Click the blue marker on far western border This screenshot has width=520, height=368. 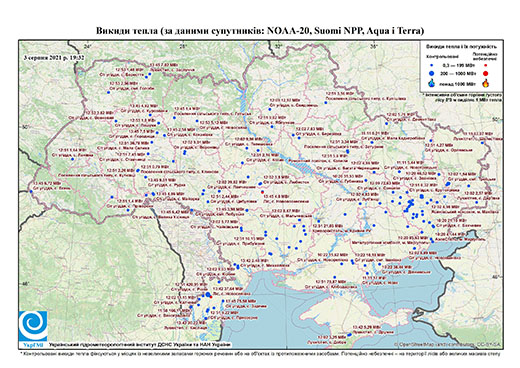[x=31, y=191]
